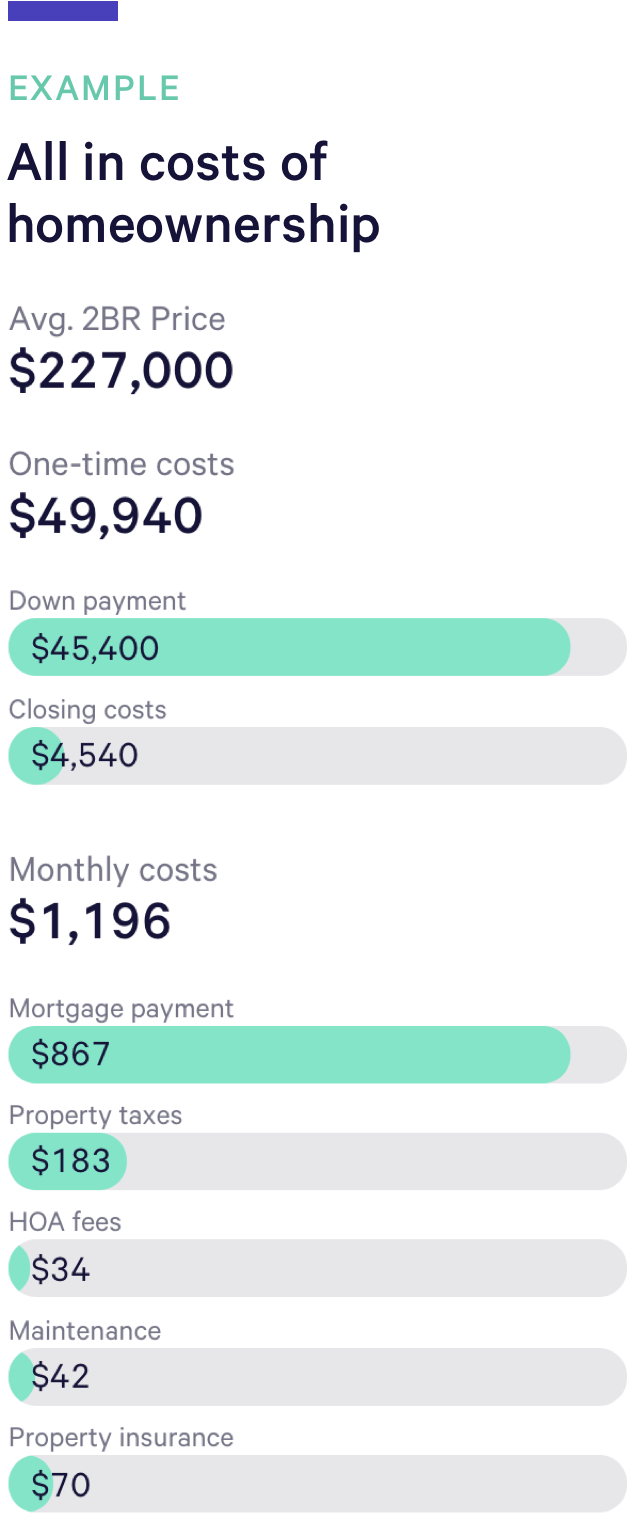Click the Avg. 2BR Price label

coord(117,319)
